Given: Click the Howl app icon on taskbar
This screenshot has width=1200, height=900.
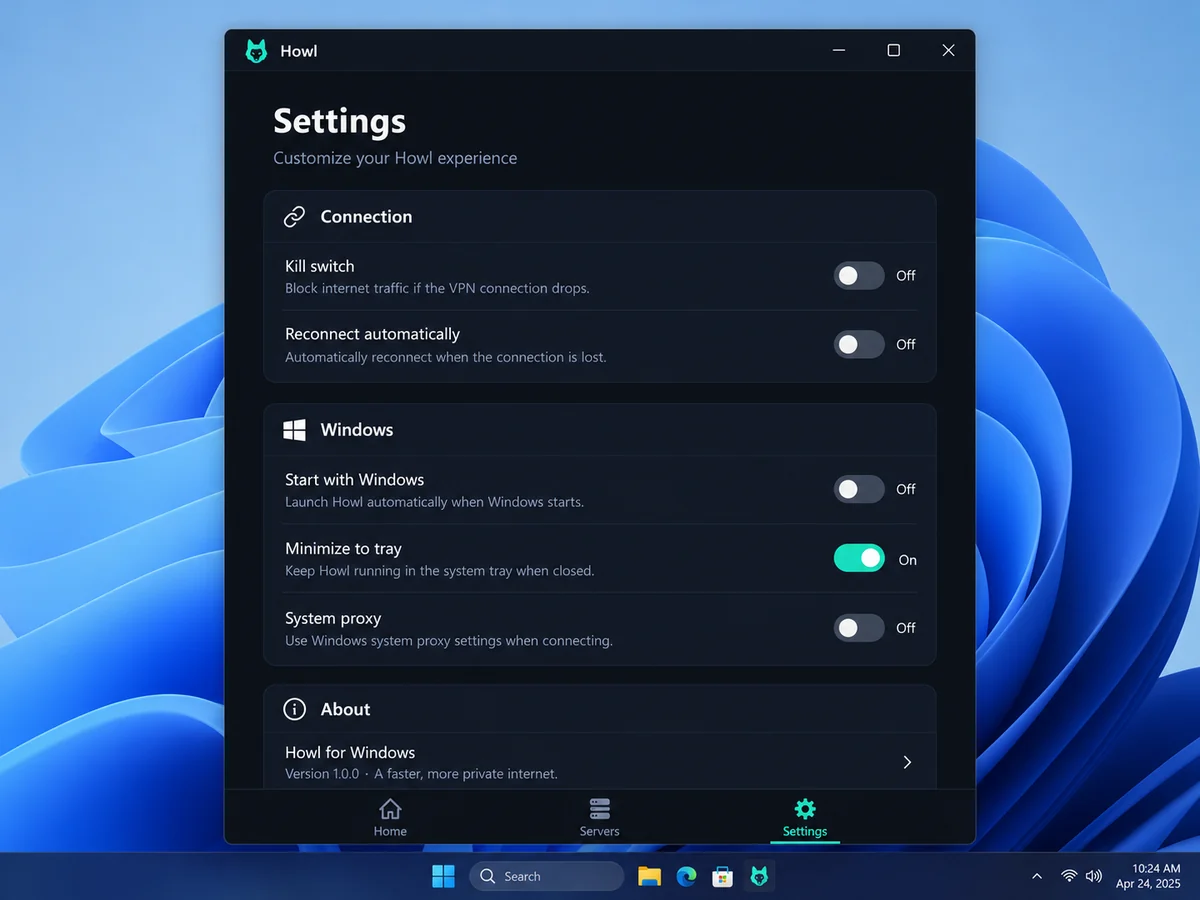Looking at the screenshot, I should point(759,876).
